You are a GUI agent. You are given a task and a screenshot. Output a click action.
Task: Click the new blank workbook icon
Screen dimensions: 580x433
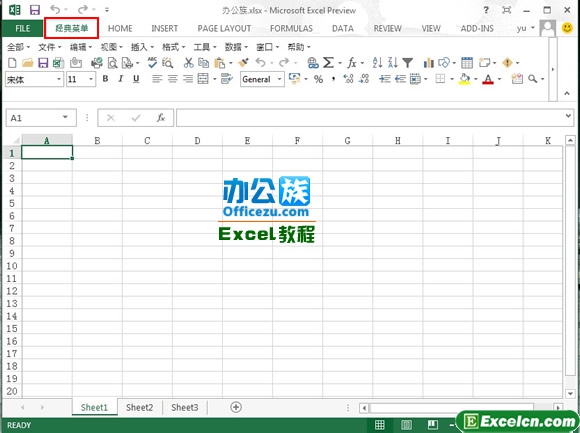12,63
